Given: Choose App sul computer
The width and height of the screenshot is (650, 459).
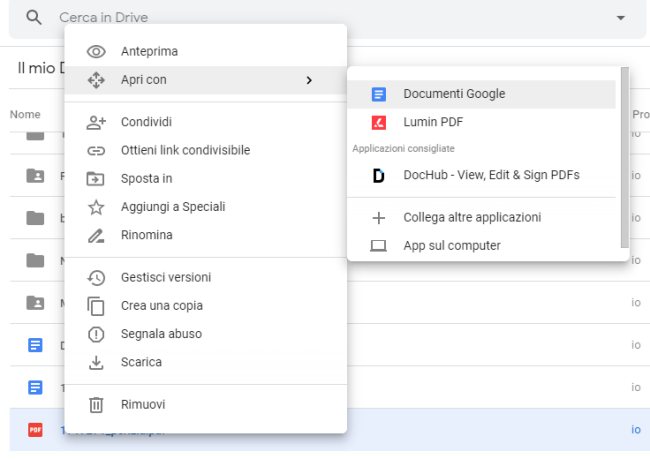Looking at the screenshot, I should tap(481, 245).
